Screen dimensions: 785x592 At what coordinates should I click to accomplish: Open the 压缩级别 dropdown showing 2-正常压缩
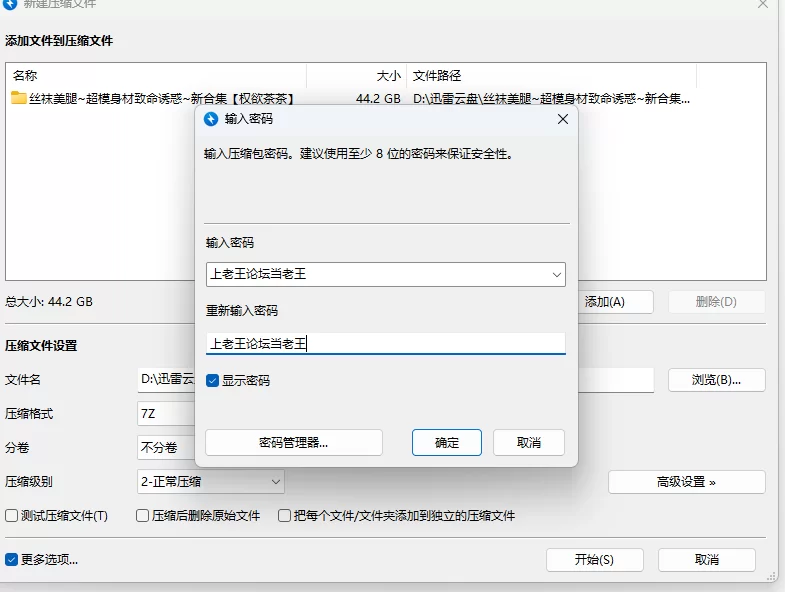[x=210, y=482]
